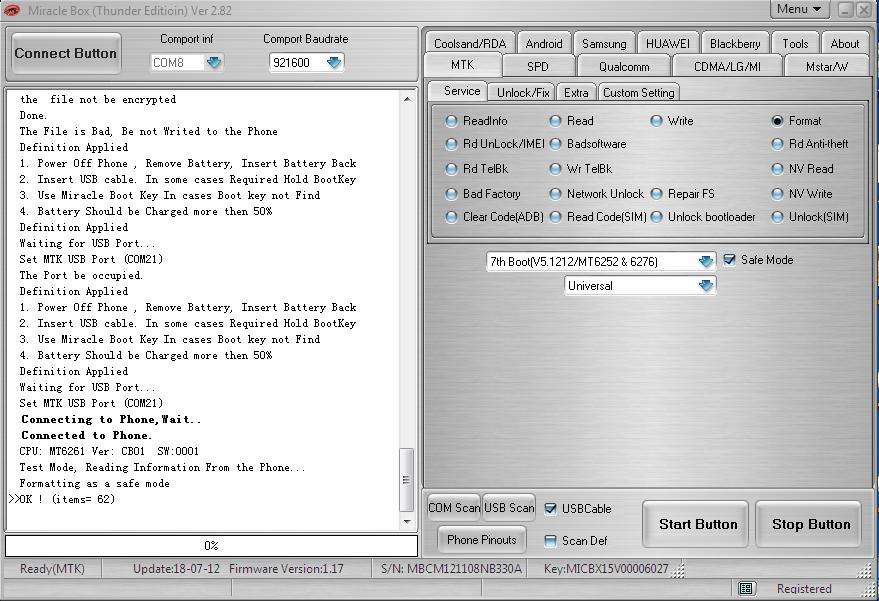Image resolution: width=879 pixels, height=601 pixels.
Task: Click the log scrollbar thumb
Action: (407, 480)
